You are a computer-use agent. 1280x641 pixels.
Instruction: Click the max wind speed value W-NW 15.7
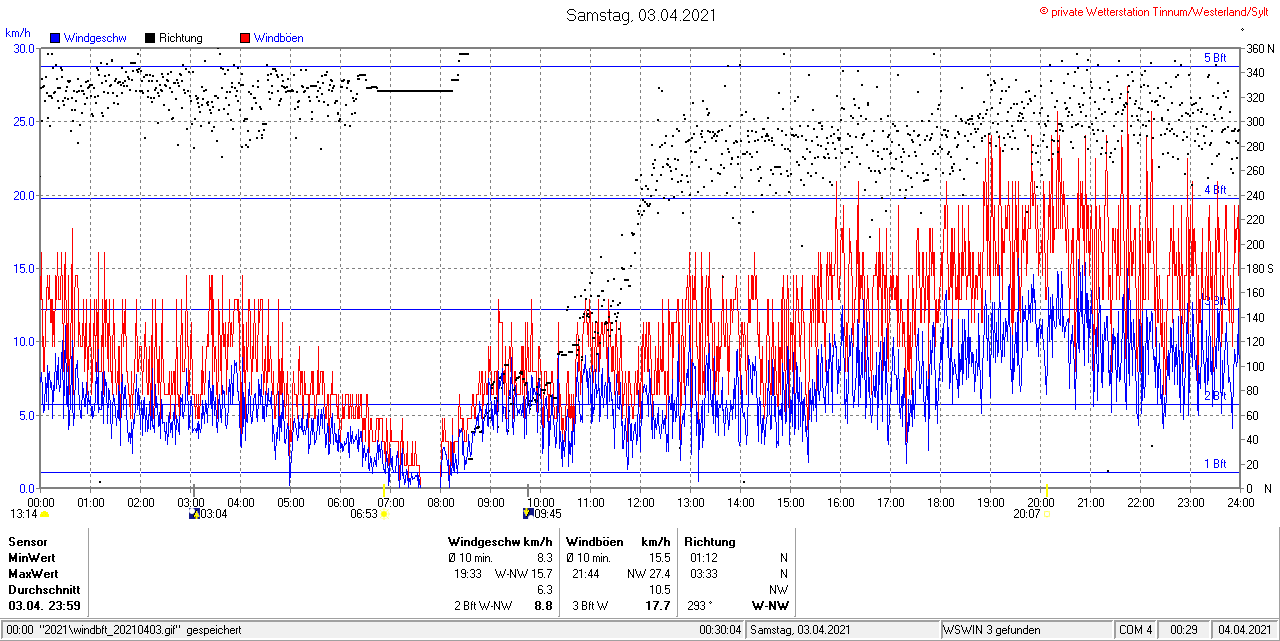524,574
